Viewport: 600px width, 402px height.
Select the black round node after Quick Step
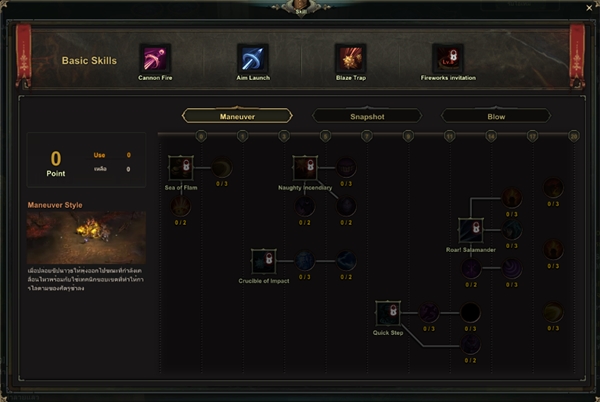tap(470, 313)
